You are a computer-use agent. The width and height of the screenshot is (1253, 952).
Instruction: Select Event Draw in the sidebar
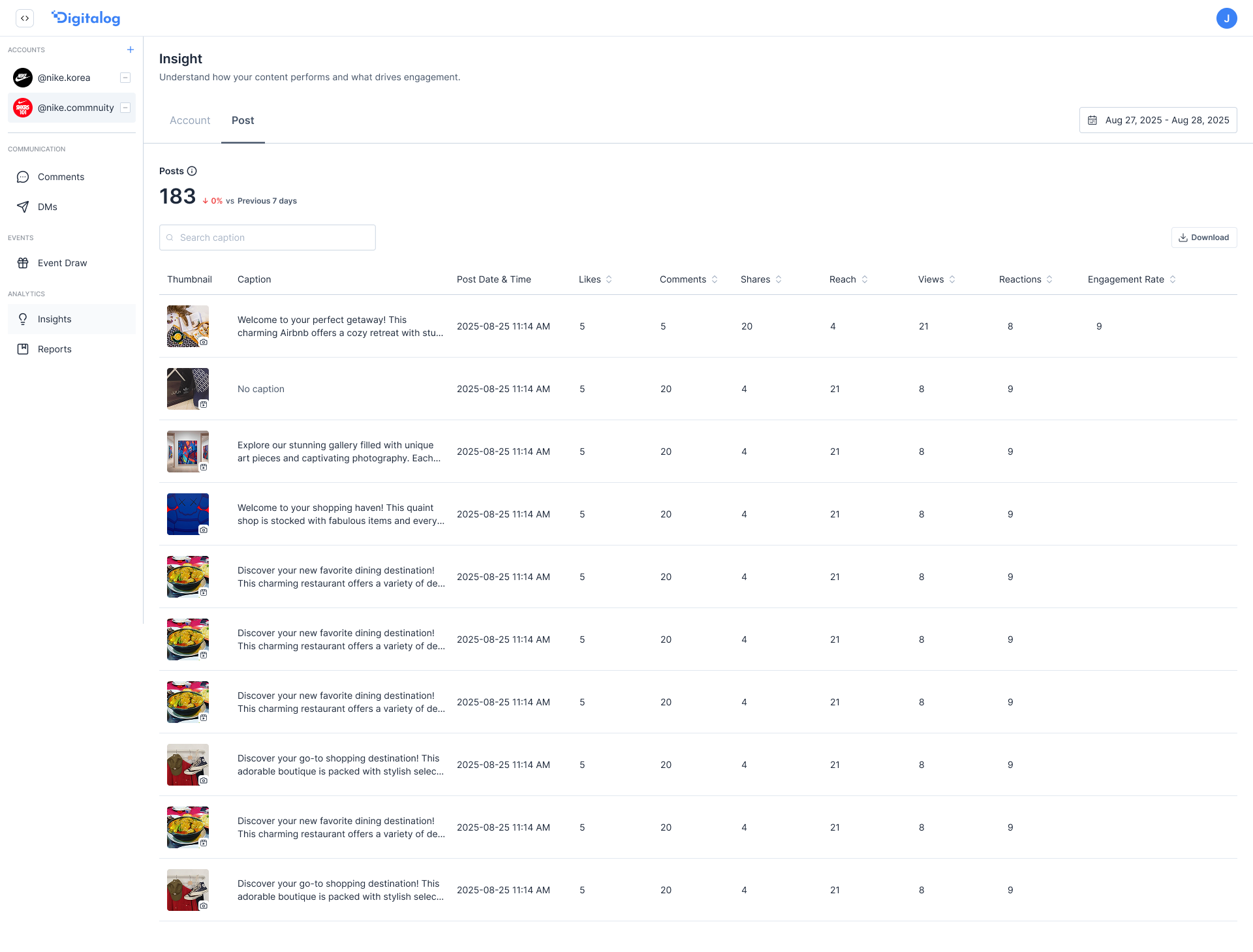tap(62, 263)
